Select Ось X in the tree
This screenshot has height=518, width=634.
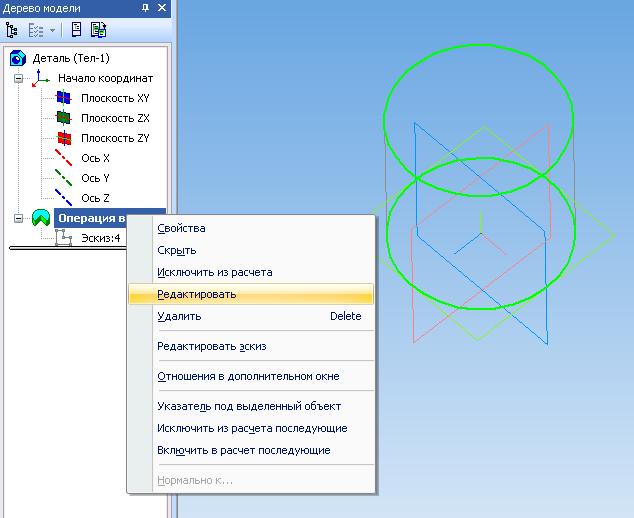coord(95,158)
